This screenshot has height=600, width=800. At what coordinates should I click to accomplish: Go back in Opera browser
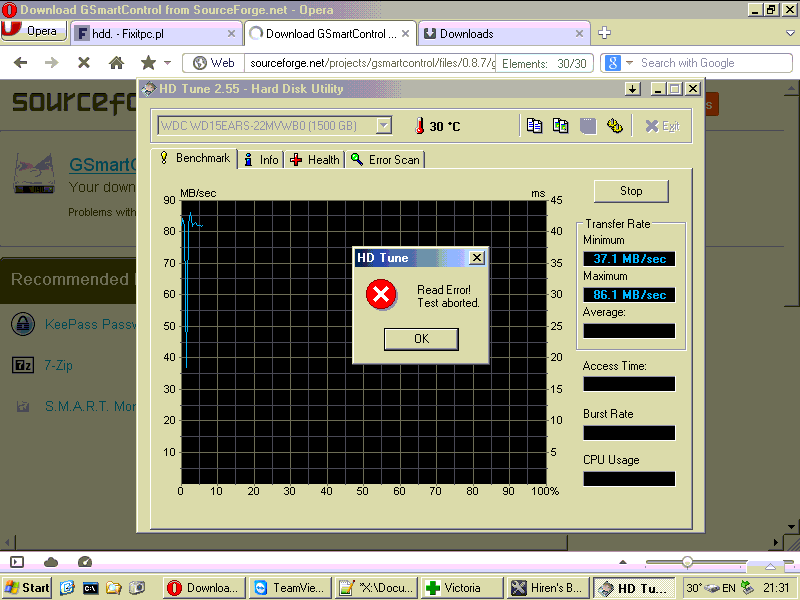pyautogui.click(x=20, y=63)
